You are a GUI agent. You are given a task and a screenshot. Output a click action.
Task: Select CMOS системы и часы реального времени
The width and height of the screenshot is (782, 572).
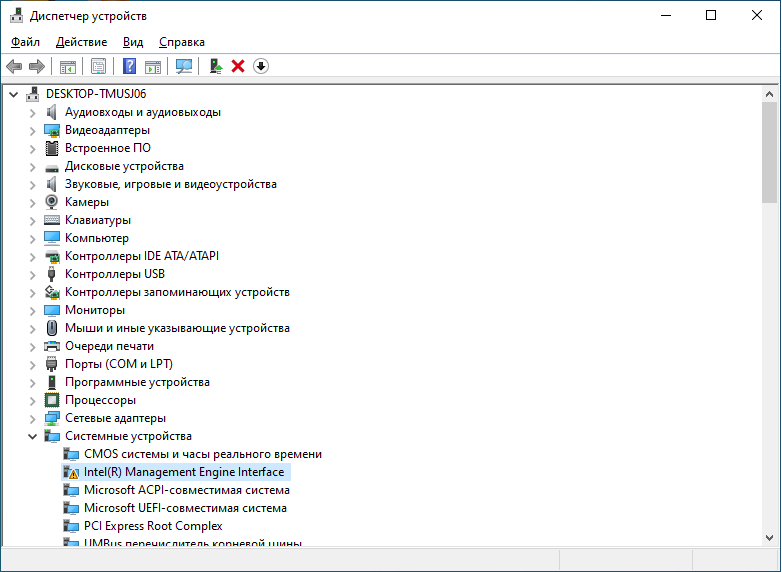pos(202,454)
